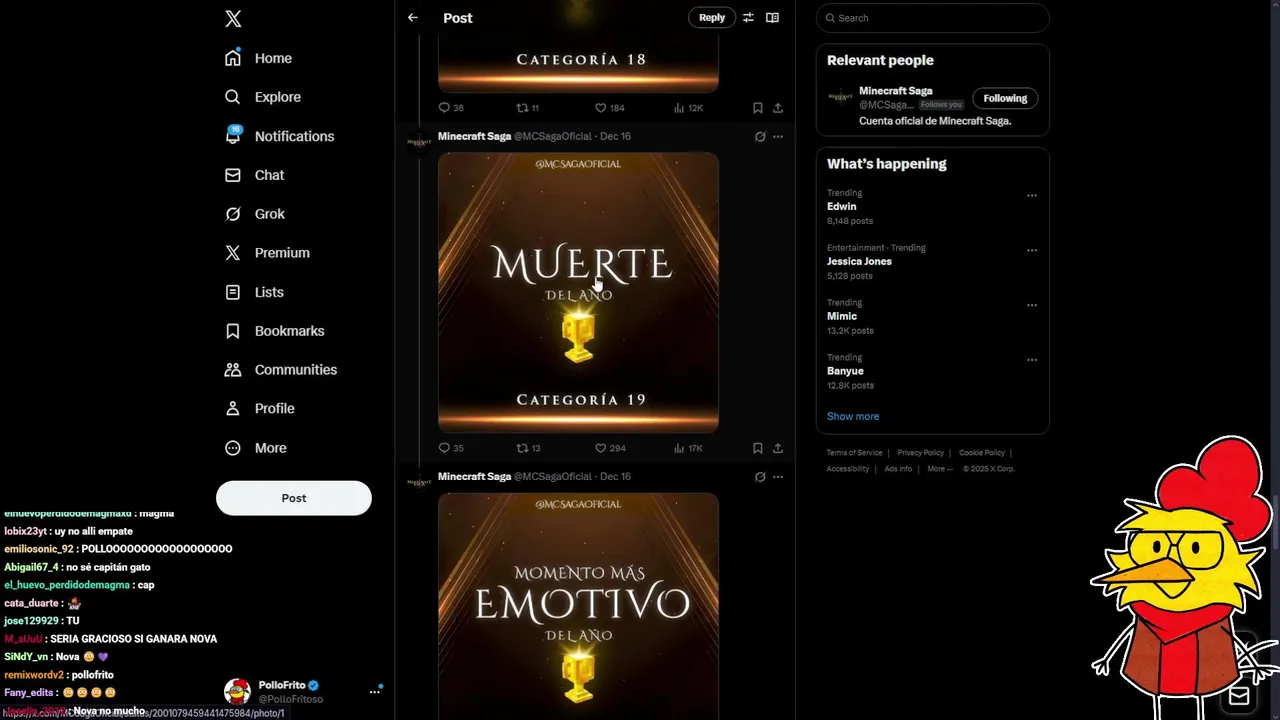Open the Banyue trending topic

[x=845, y=371]
